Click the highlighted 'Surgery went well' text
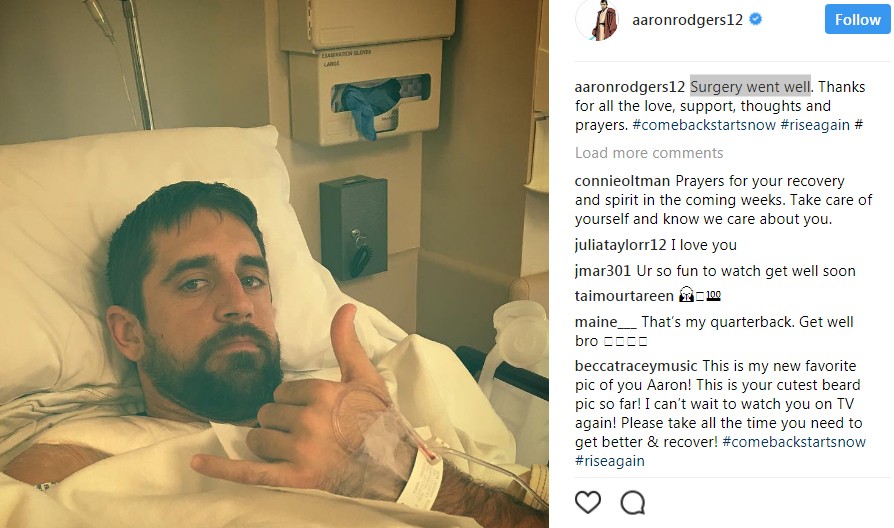This screenshot has height=528, width=894. [750, 87]
